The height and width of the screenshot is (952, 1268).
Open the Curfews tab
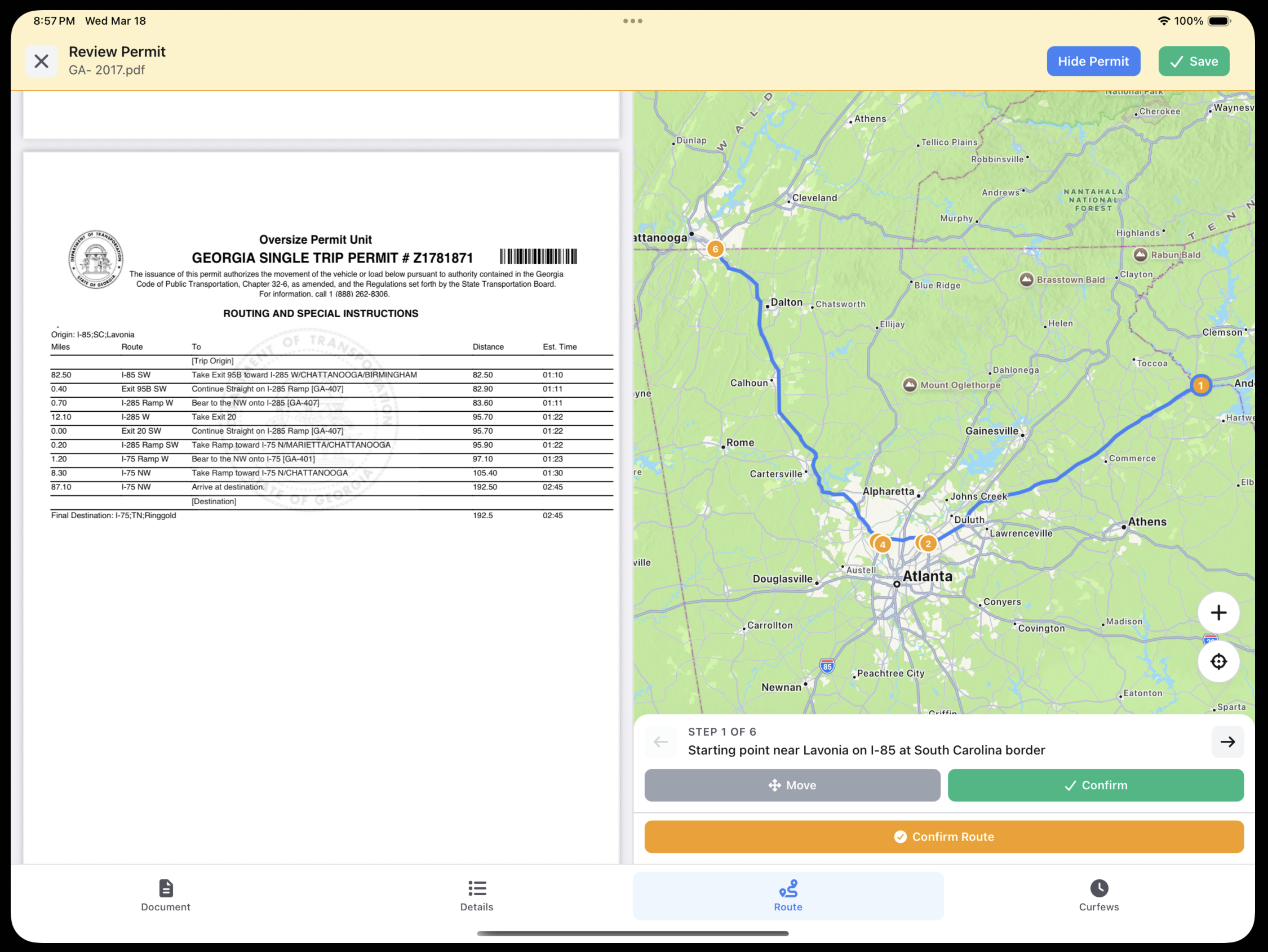coord(1099,895)
